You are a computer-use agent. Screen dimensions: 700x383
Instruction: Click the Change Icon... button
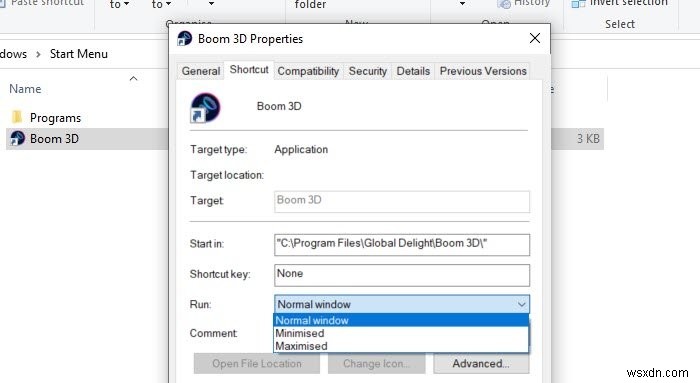(x=376, y=363)
